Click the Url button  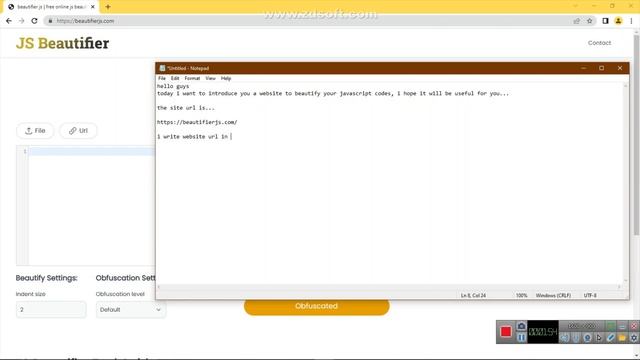[78, 131]
